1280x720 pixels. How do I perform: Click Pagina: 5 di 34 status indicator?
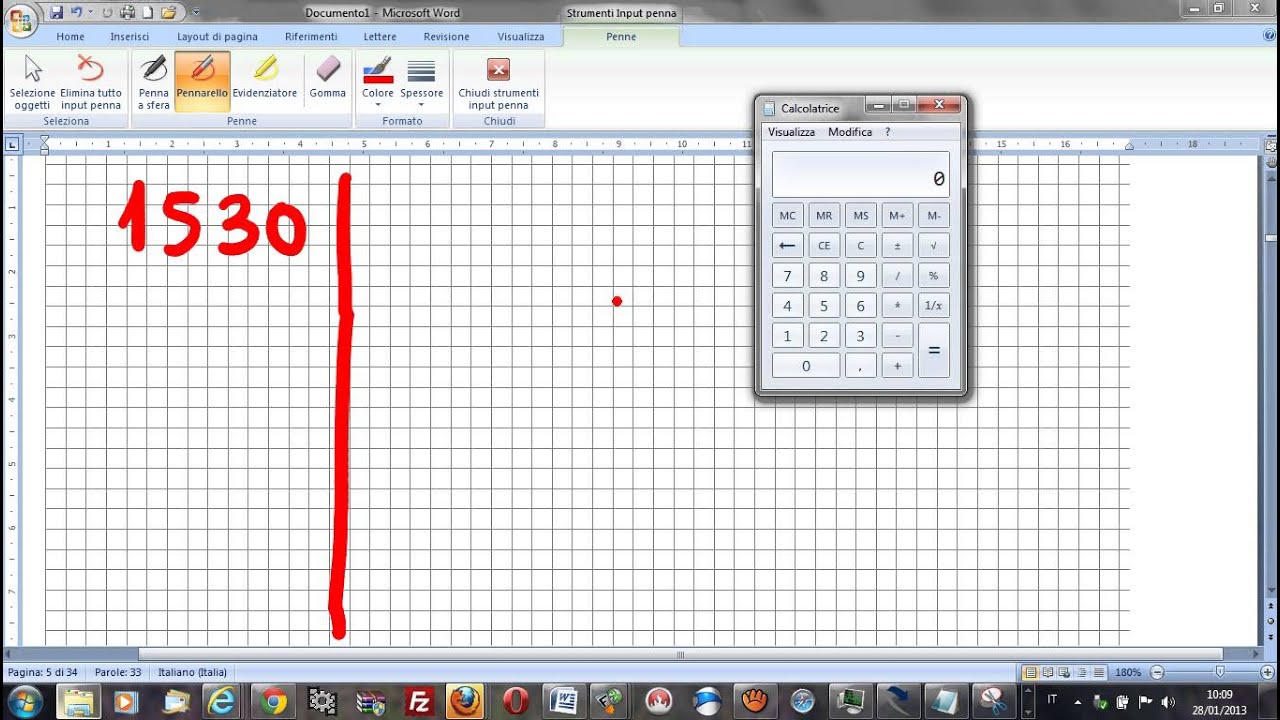44,672
